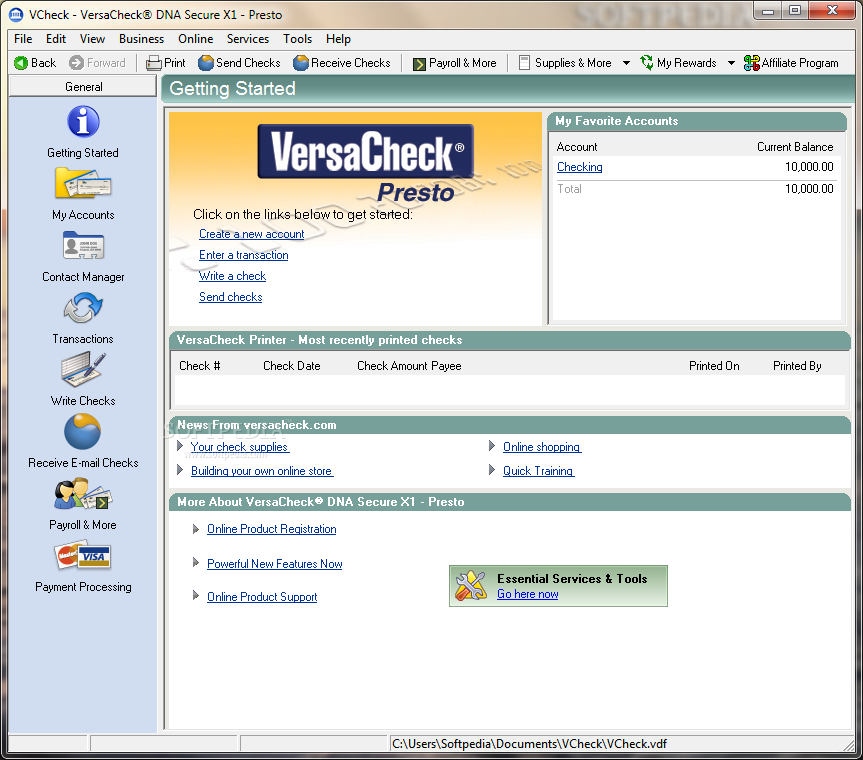The image size is (863, 760).
Task: Open the Tools menu
Action: (x=297, y=39)
